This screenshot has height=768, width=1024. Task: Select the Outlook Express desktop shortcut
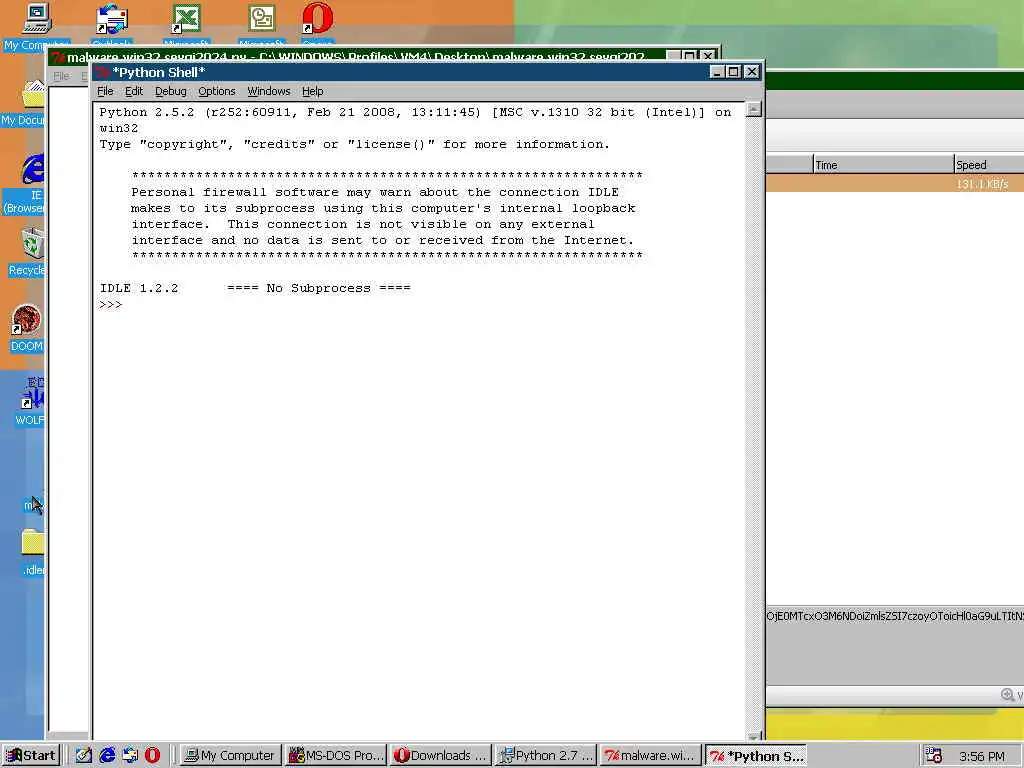pos(112,25)
